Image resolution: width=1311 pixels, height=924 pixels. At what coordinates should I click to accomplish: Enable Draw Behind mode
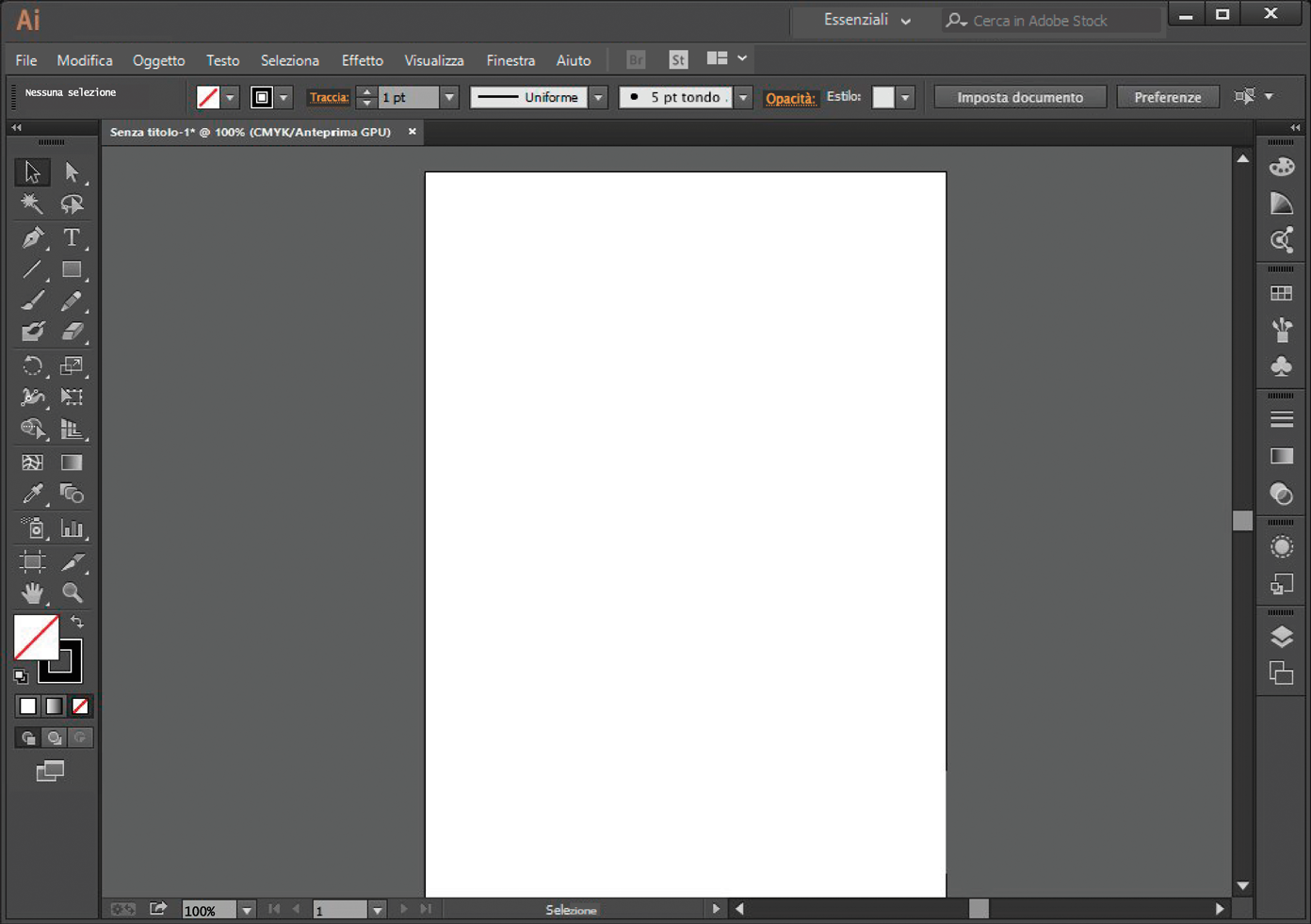55,738
